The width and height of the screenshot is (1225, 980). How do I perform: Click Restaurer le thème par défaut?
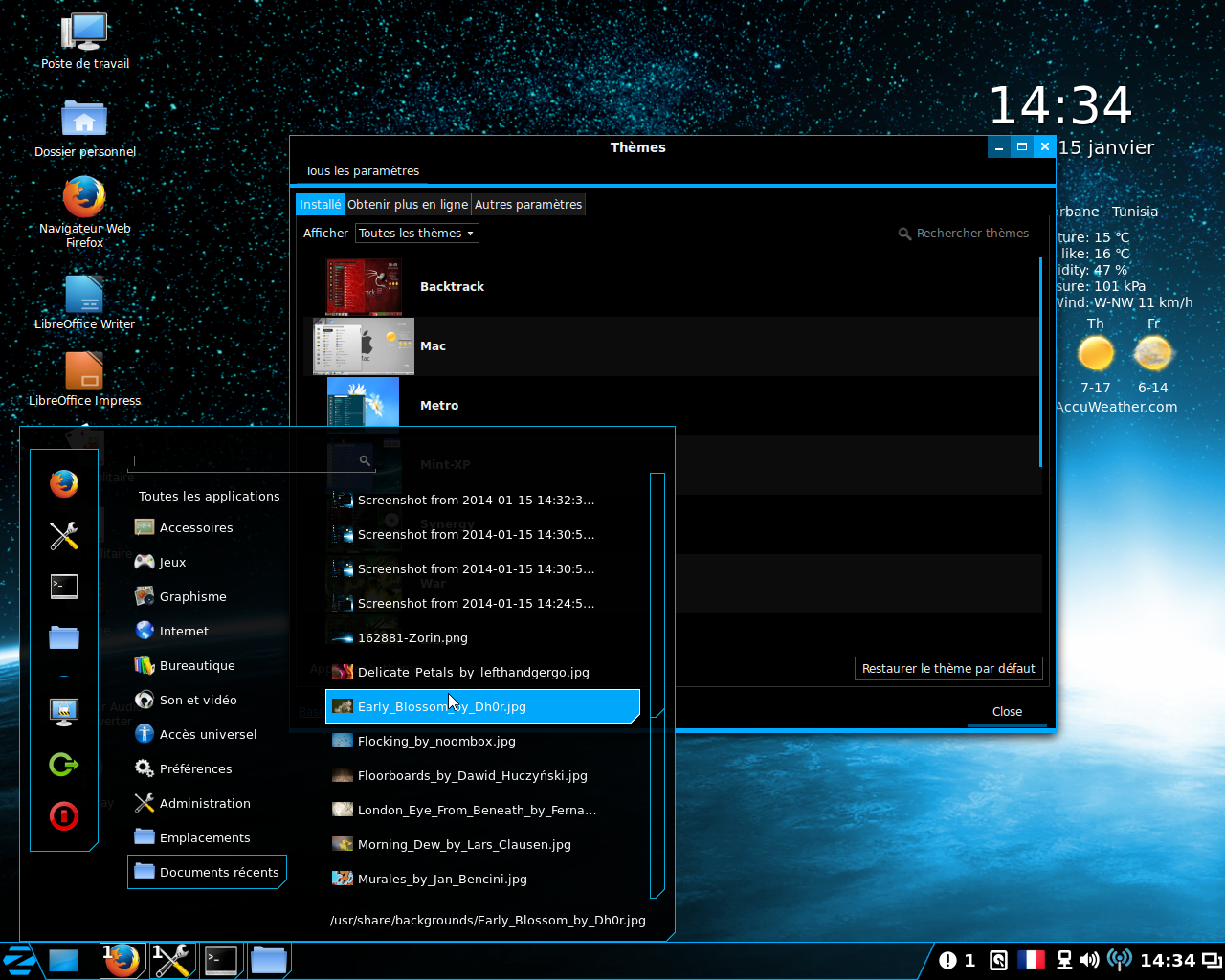click(948, 669)
